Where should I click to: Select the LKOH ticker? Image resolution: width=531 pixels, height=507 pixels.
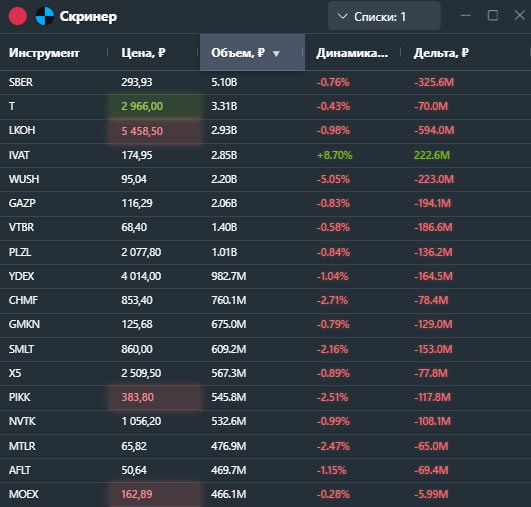[x=22, y=130]
